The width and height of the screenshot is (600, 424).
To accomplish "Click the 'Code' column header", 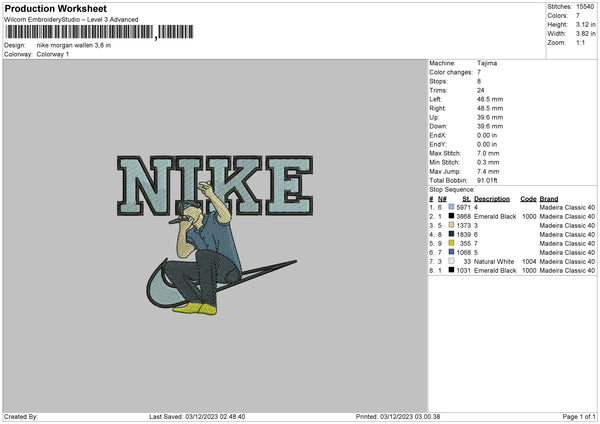I will (x=528, y=199).
